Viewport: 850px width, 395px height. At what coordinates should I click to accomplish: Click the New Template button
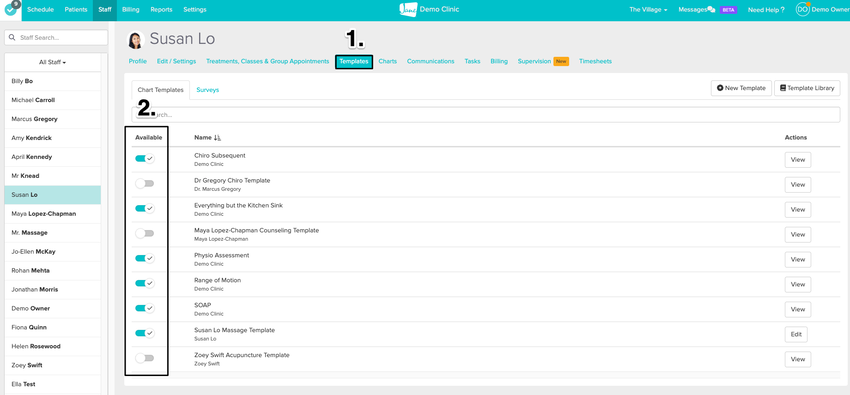pyautogui.click(x=741, y=88)
